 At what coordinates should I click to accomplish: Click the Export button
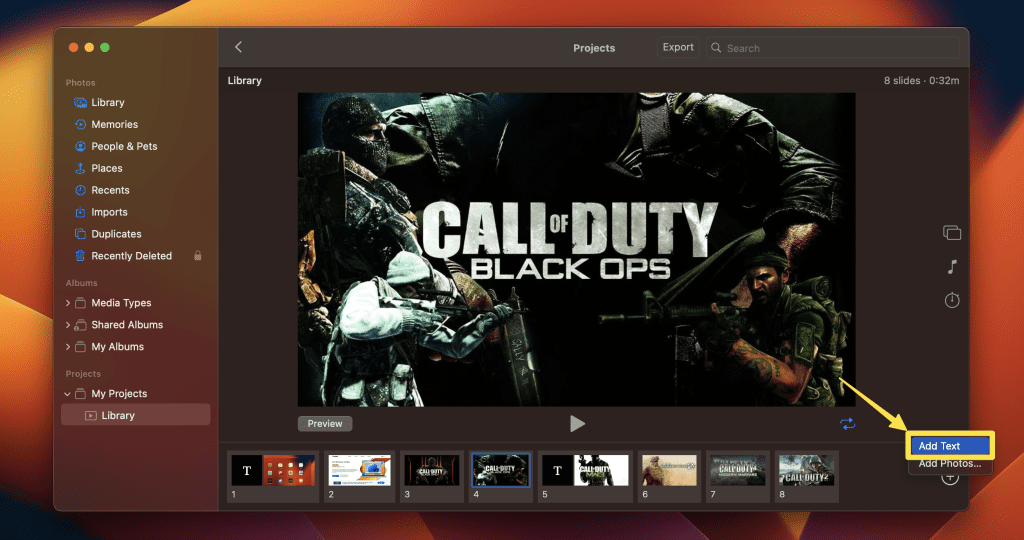coord(678,47)
